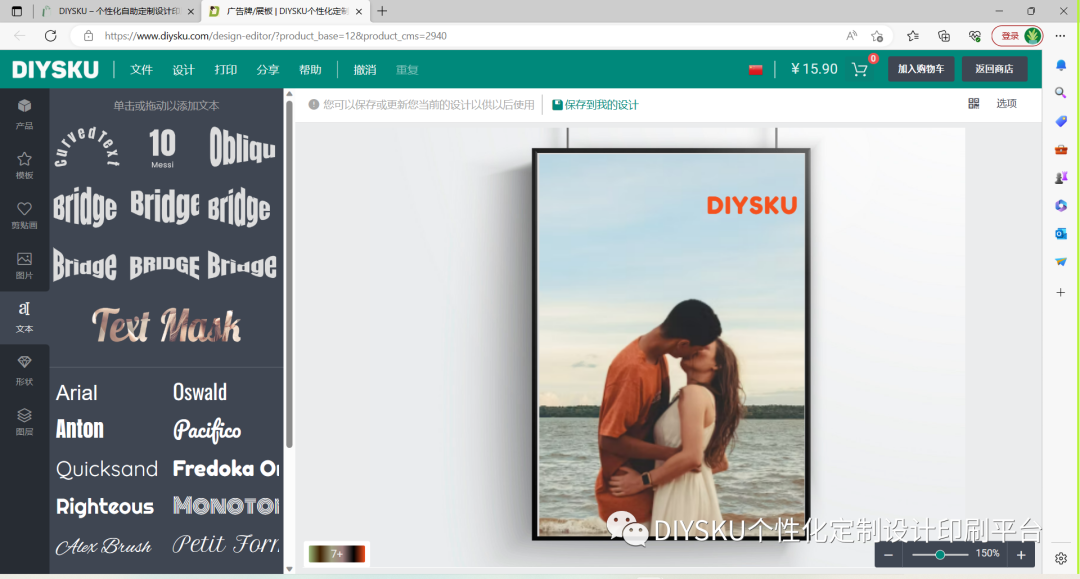Select the 文本 (Text) sidebar panel
The image size is (1080, 579).
tap(24, 317)
